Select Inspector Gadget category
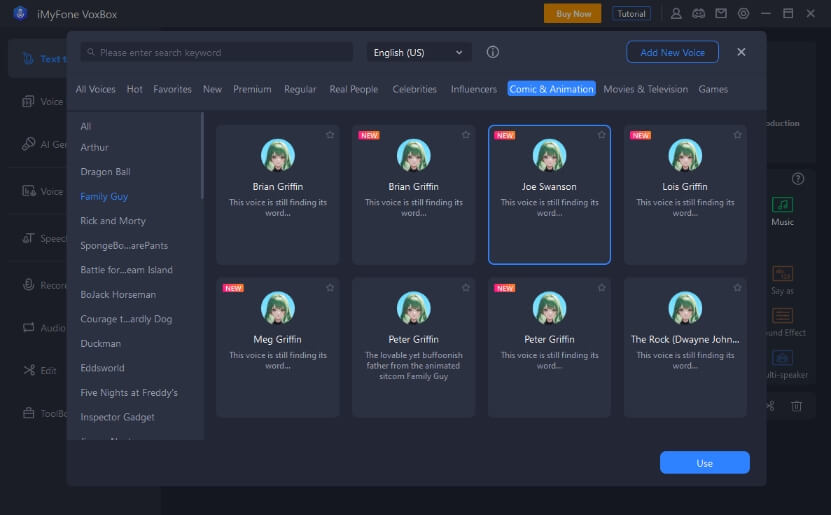This screenshot has height=515, width=831. coord(117,417)
